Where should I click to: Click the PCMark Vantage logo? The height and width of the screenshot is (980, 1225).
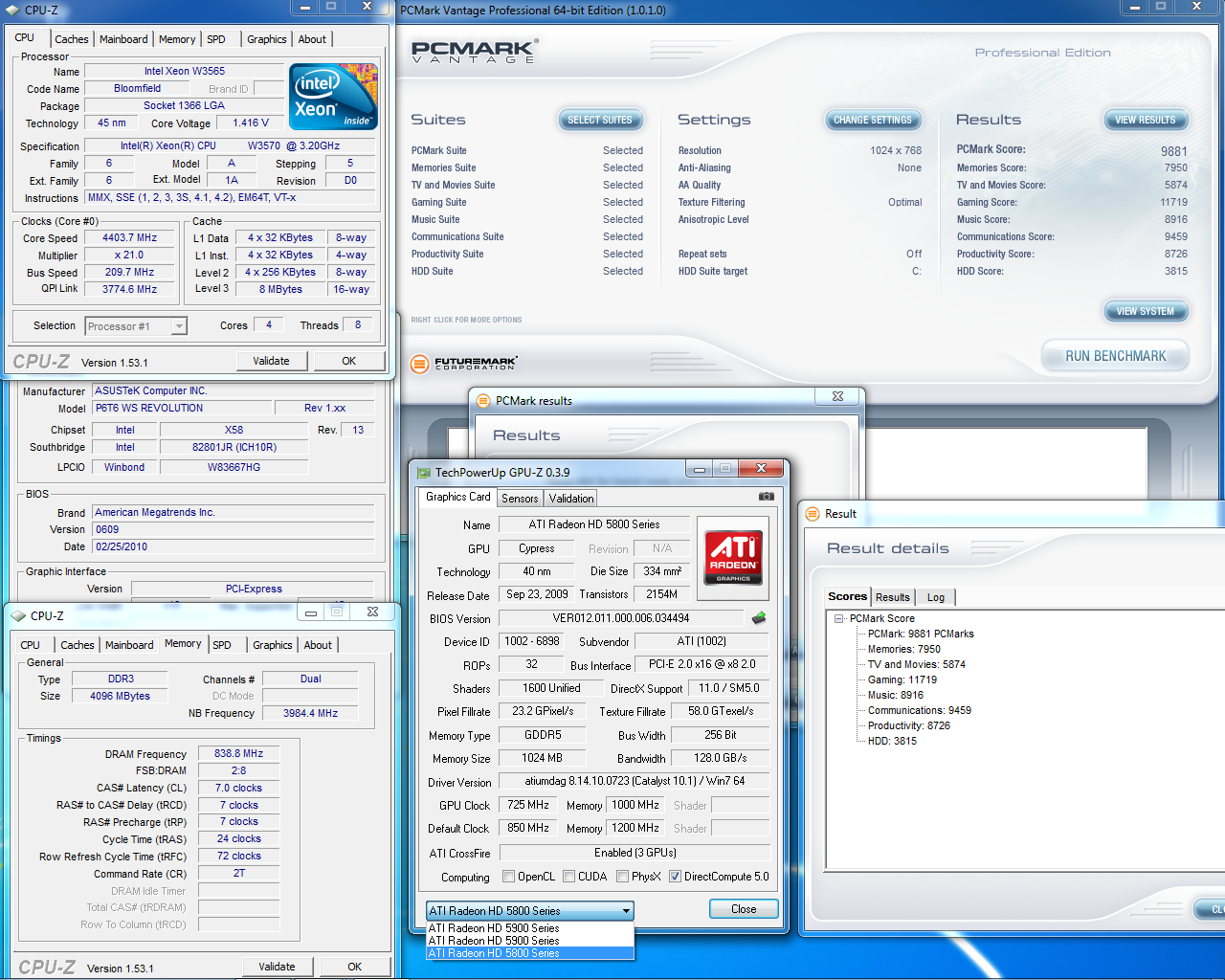click(475, 52)
